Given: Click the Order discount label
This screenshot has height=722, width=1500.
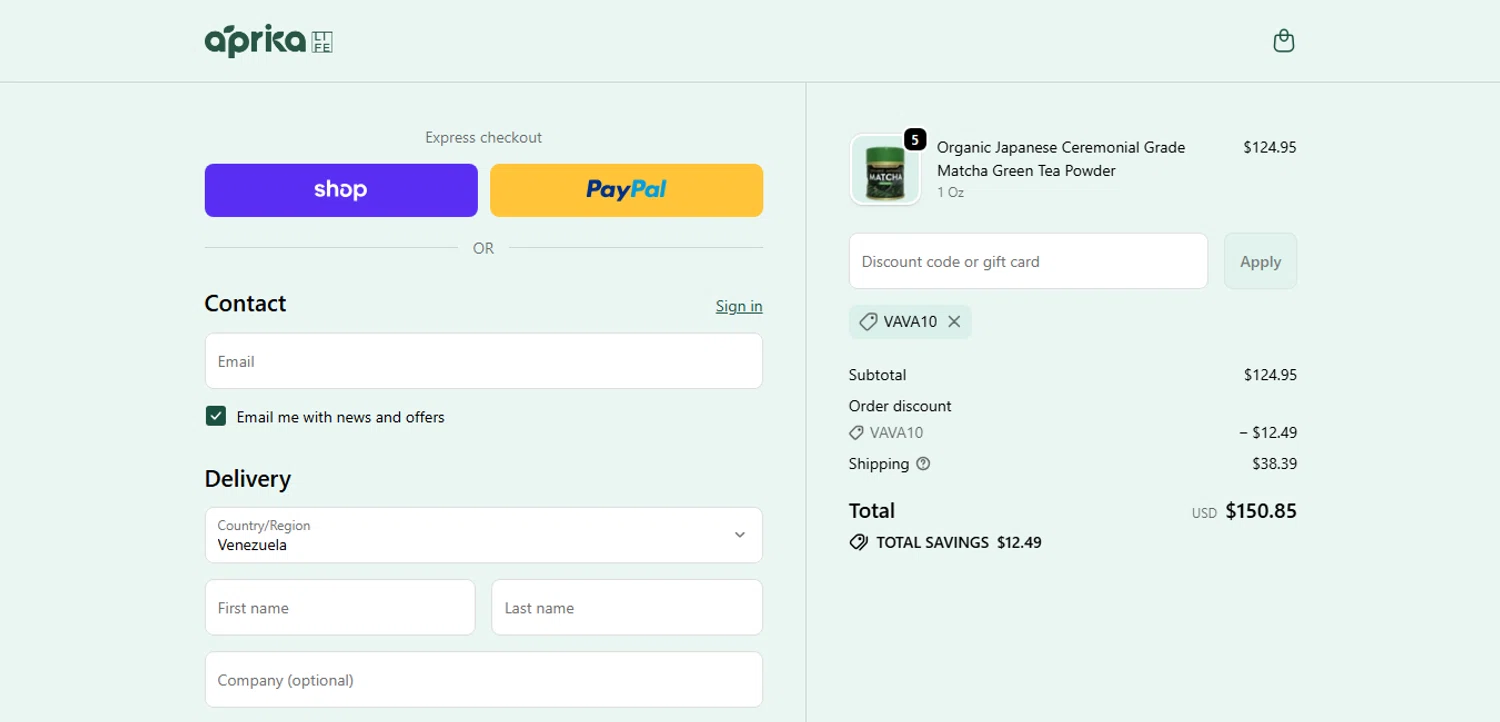Looking at the screenshot, I should click(900, 406).
